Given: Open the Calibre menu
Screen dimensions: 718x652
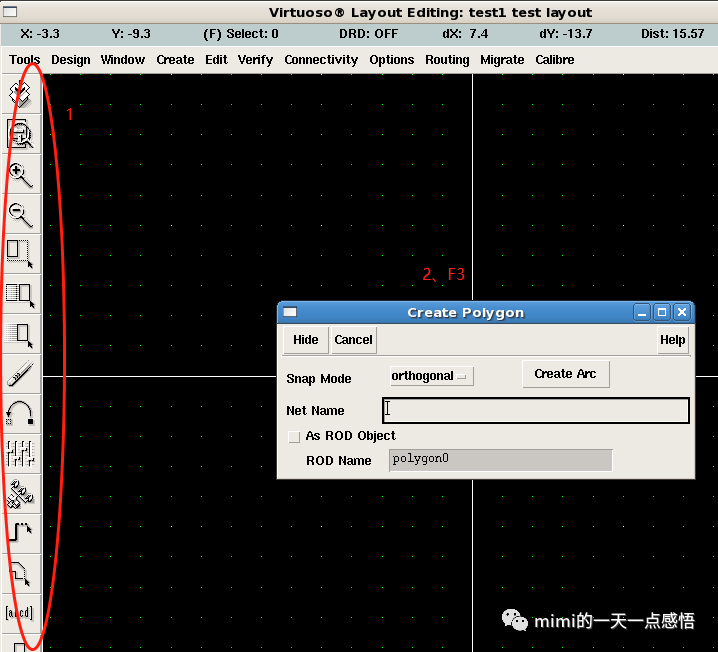Looking at the screenshot, I should (x=555, y=60).
